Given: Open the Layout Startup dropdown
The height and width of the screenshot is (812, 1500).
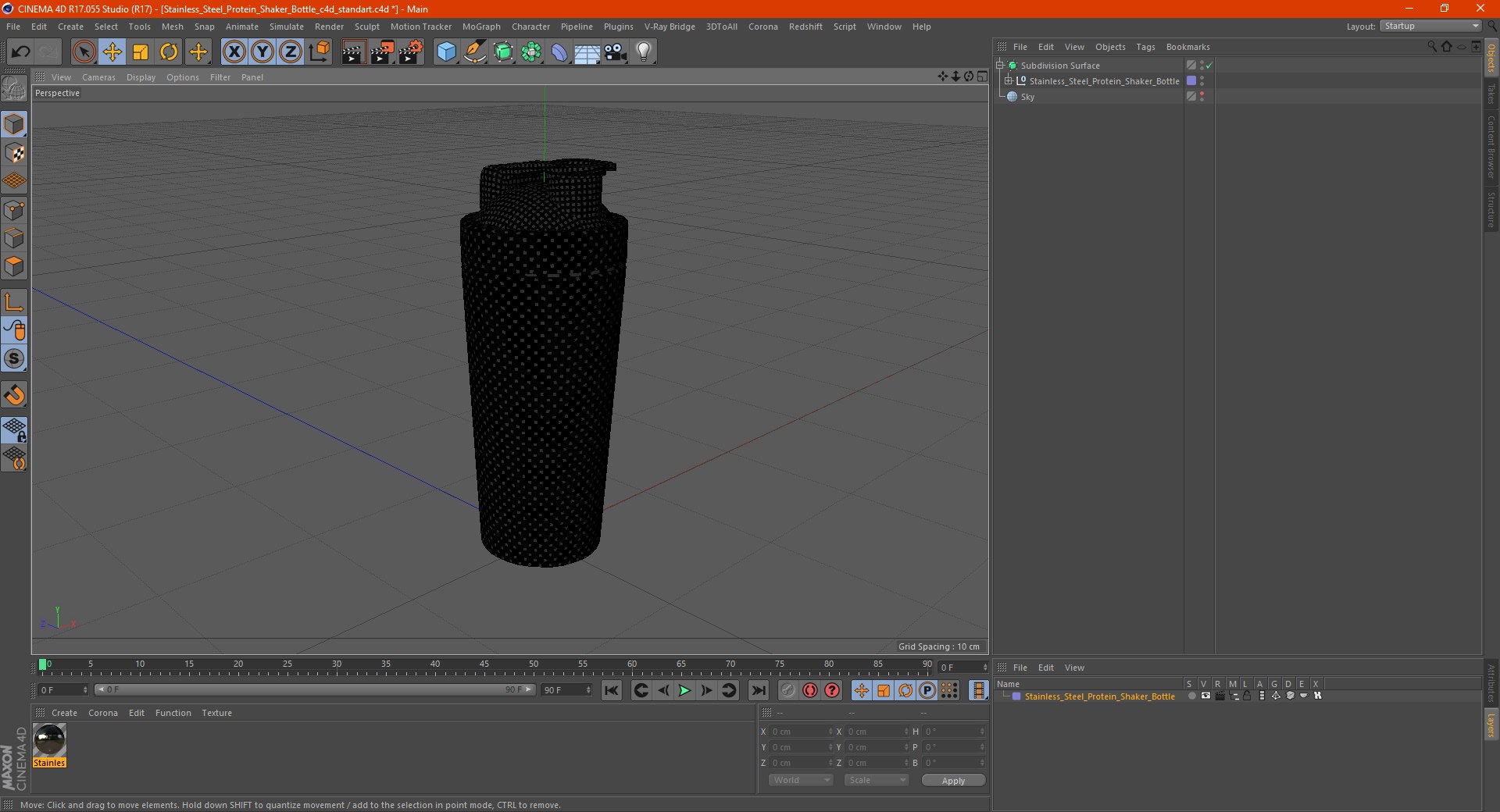Looking at the screenshot, I should pos(1430,27).
